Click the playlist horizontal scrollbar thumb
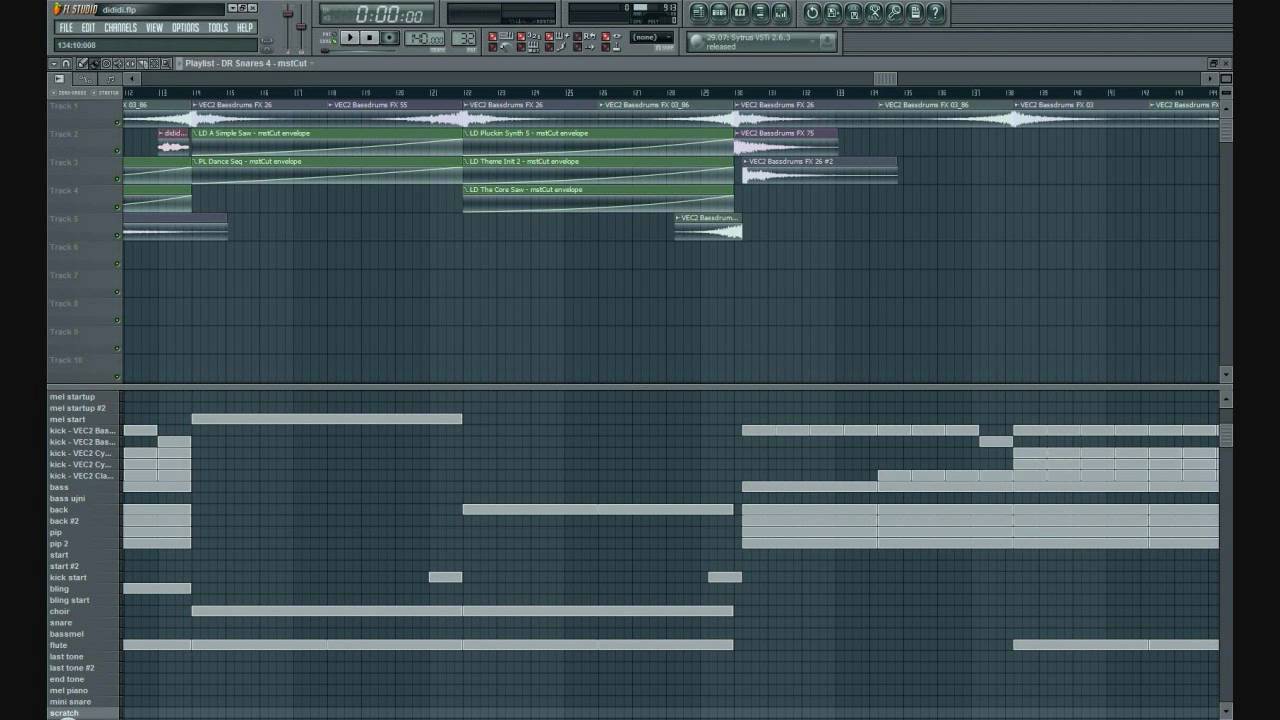 pyautogui.click(x=885, y=79)
